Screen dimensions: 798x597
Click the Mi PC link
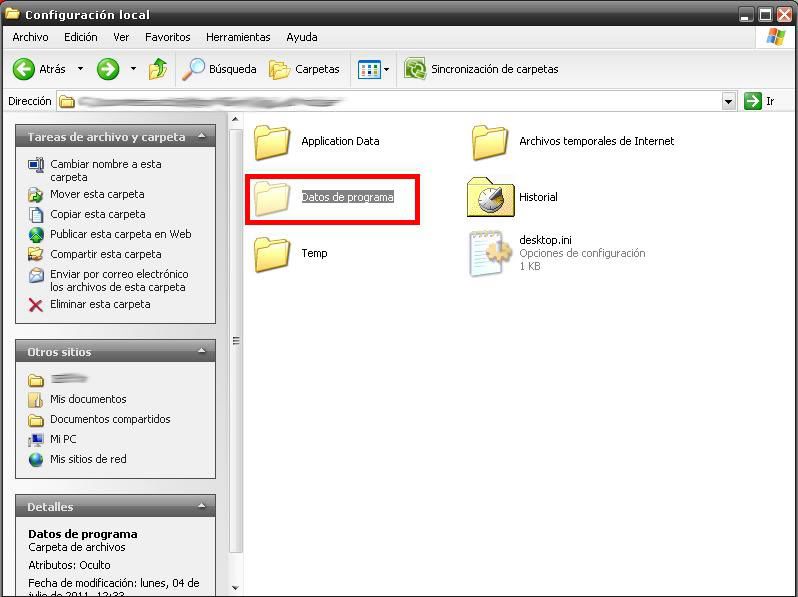[63, 439]
